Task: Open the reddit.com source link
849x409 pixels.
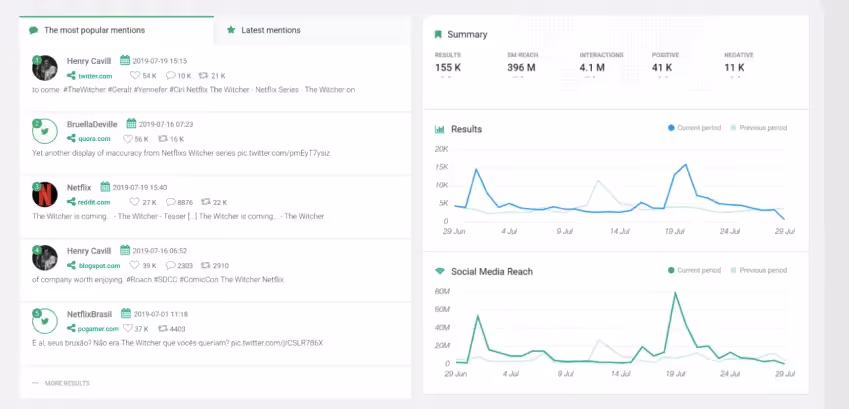Action: pyautogui.click(x=94, y=203)
